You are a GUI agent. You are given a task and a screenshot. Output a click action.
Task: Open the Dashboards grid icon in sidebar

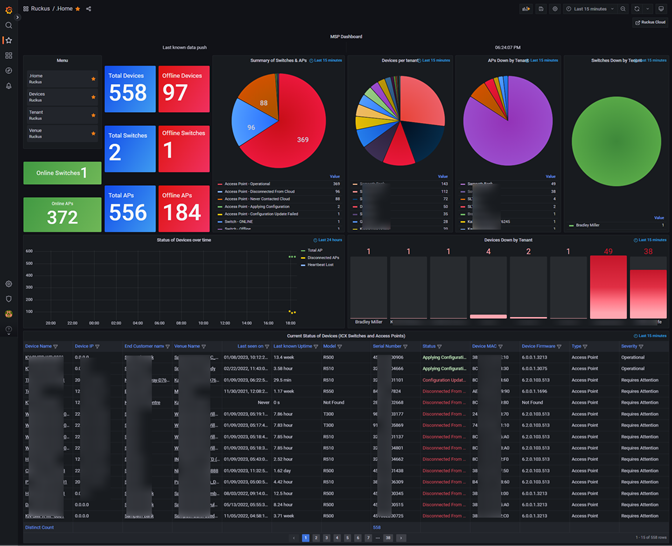tap(9, 55)
